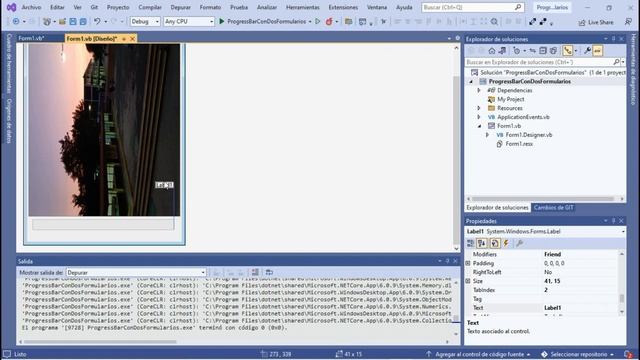The width and height of the screenshot is (640, 360).
Task: Click Clear All icon in Output toolbar
Action: (255, 272)
